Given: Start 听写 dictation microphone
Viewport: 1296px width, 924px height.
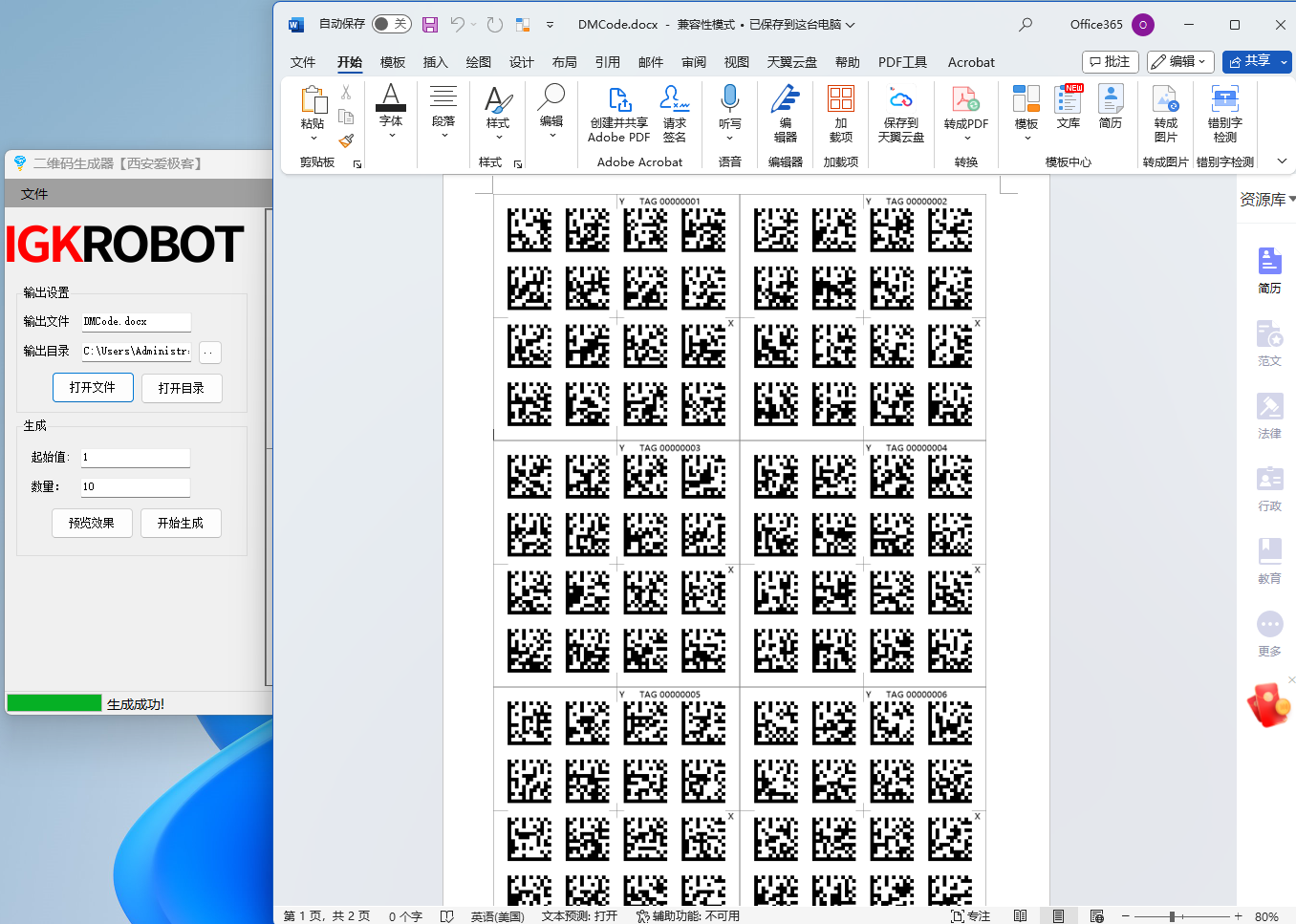Looking at the screenshot, I should 730,112.
